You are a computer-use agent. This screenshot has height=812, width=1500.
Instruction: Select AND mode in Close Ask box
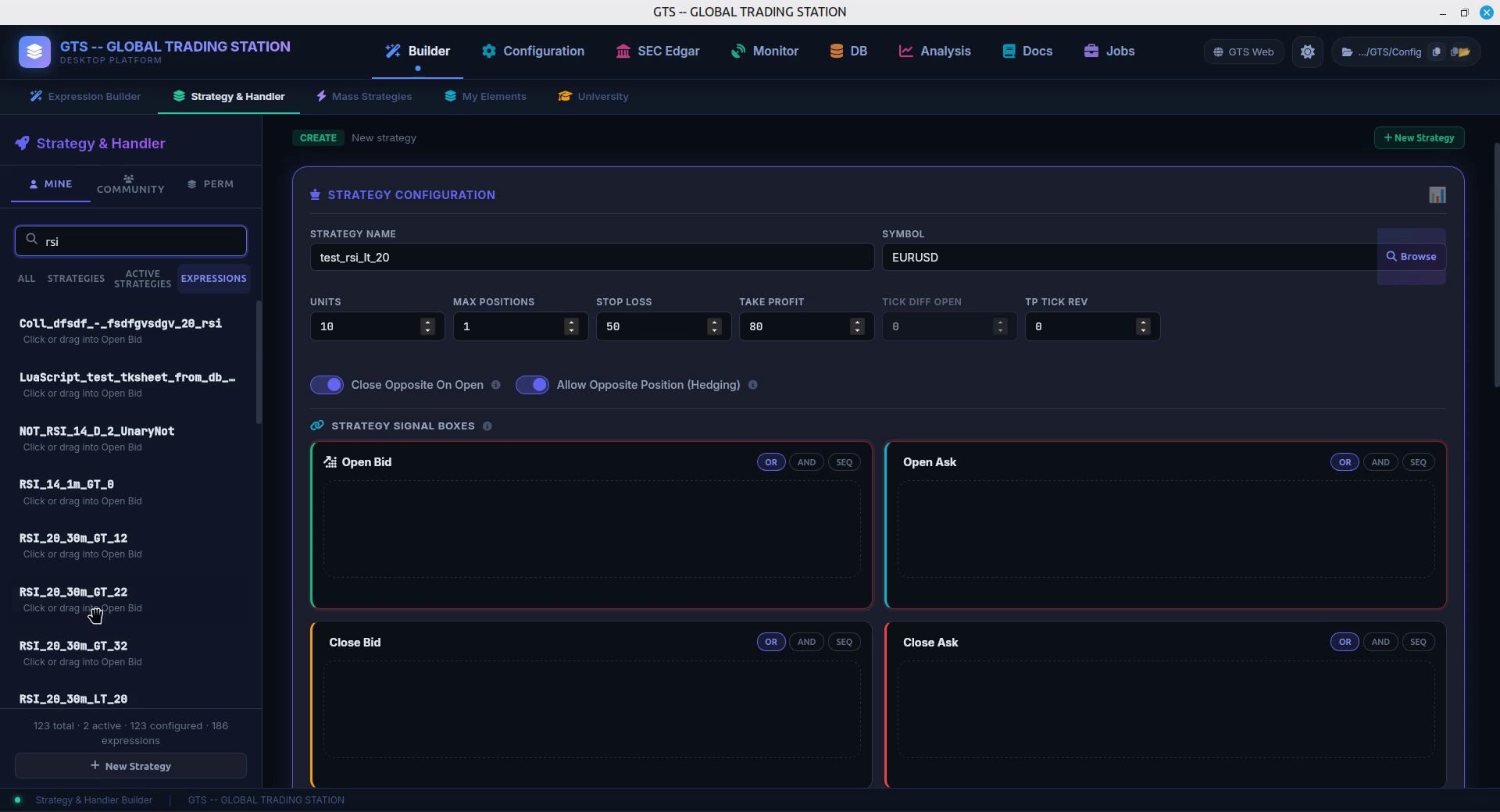tap(1380, 642)
